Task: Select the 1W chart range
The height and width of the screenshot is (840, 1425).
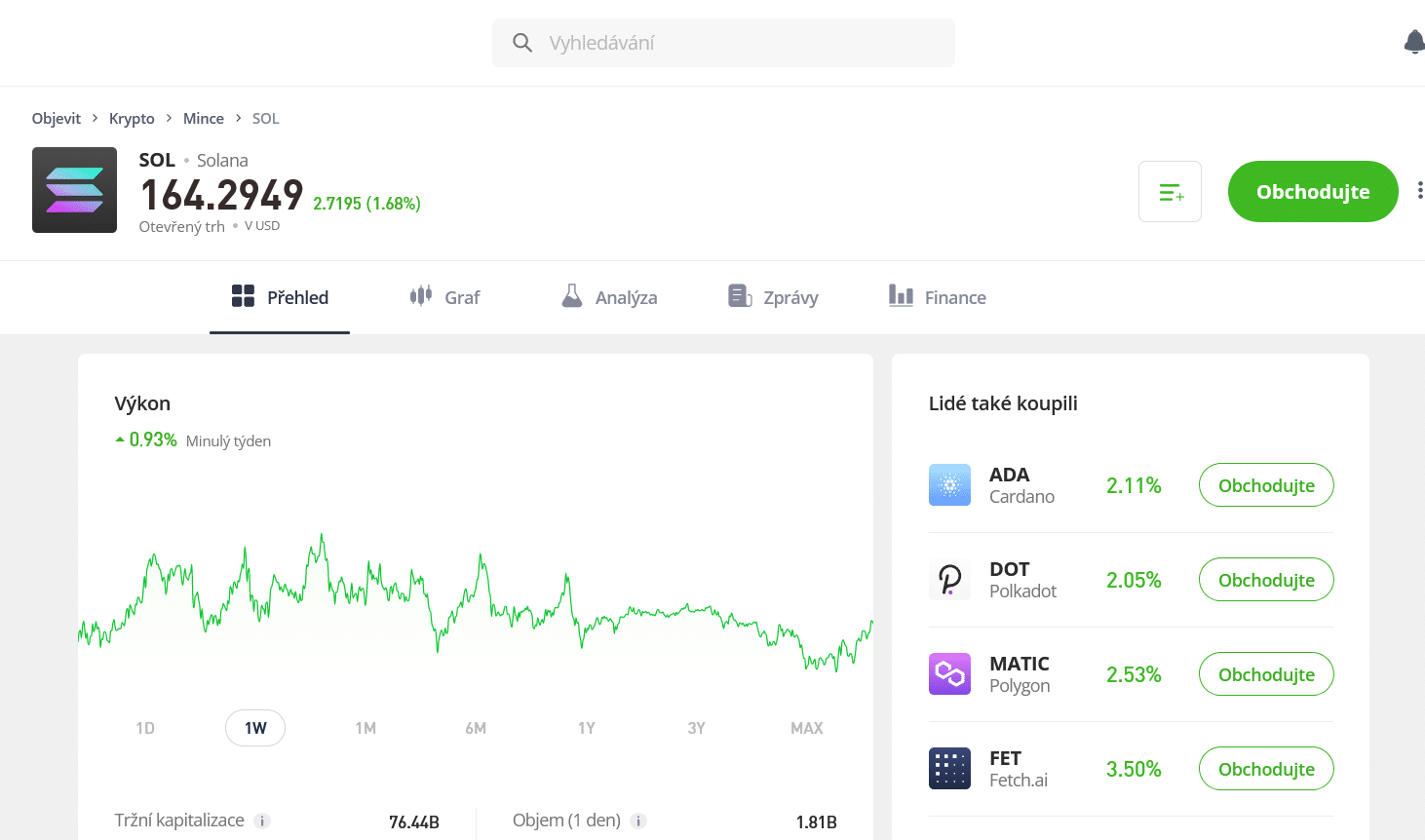Action: pyautogui.click(x=255, y=728)
